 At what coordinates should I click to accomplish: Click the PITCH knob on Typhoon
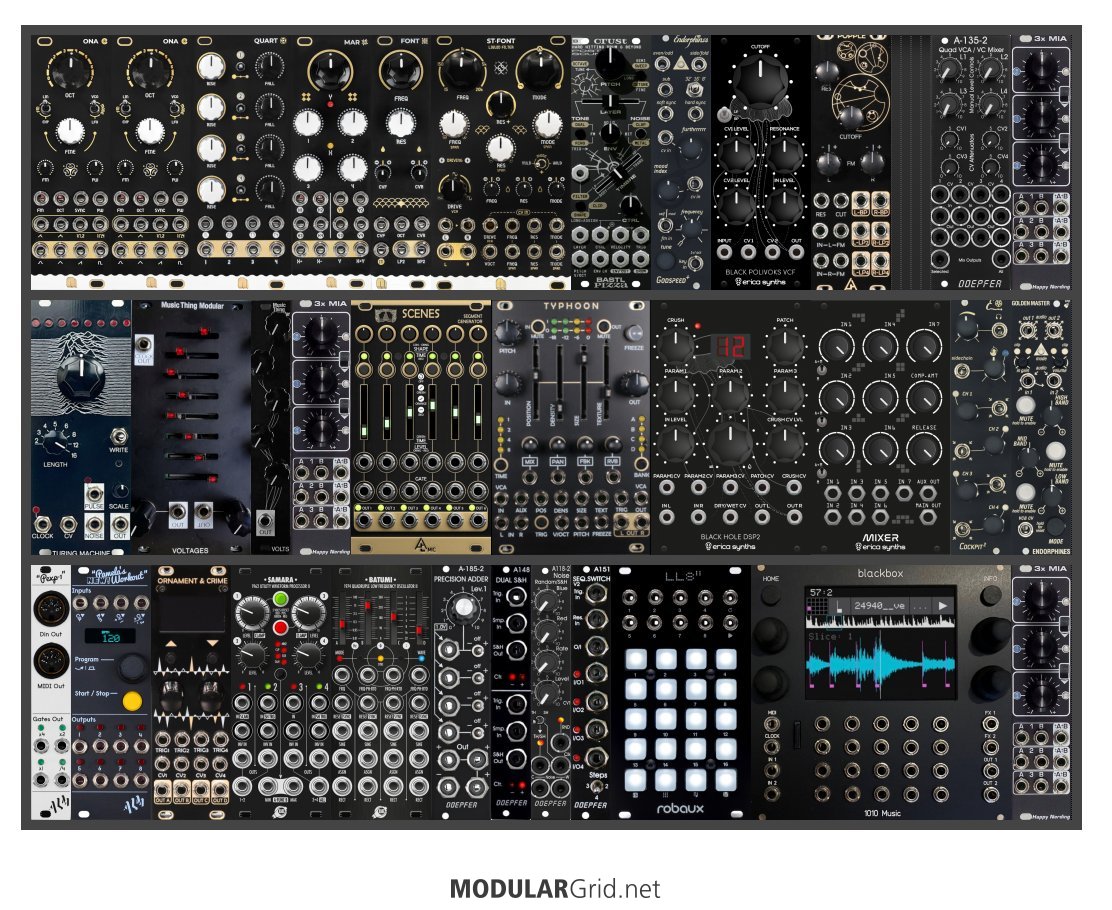pos(508,332)
